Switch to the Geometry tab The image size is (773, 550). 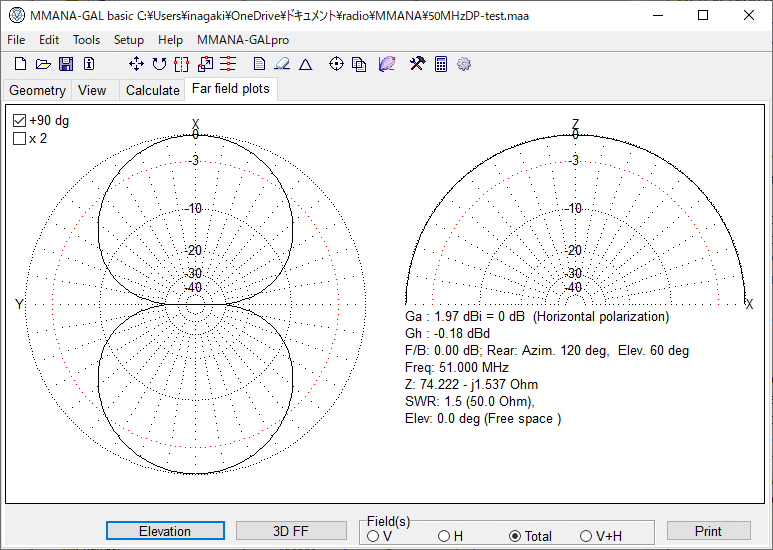pyautogui.click(x=37, y=90)
